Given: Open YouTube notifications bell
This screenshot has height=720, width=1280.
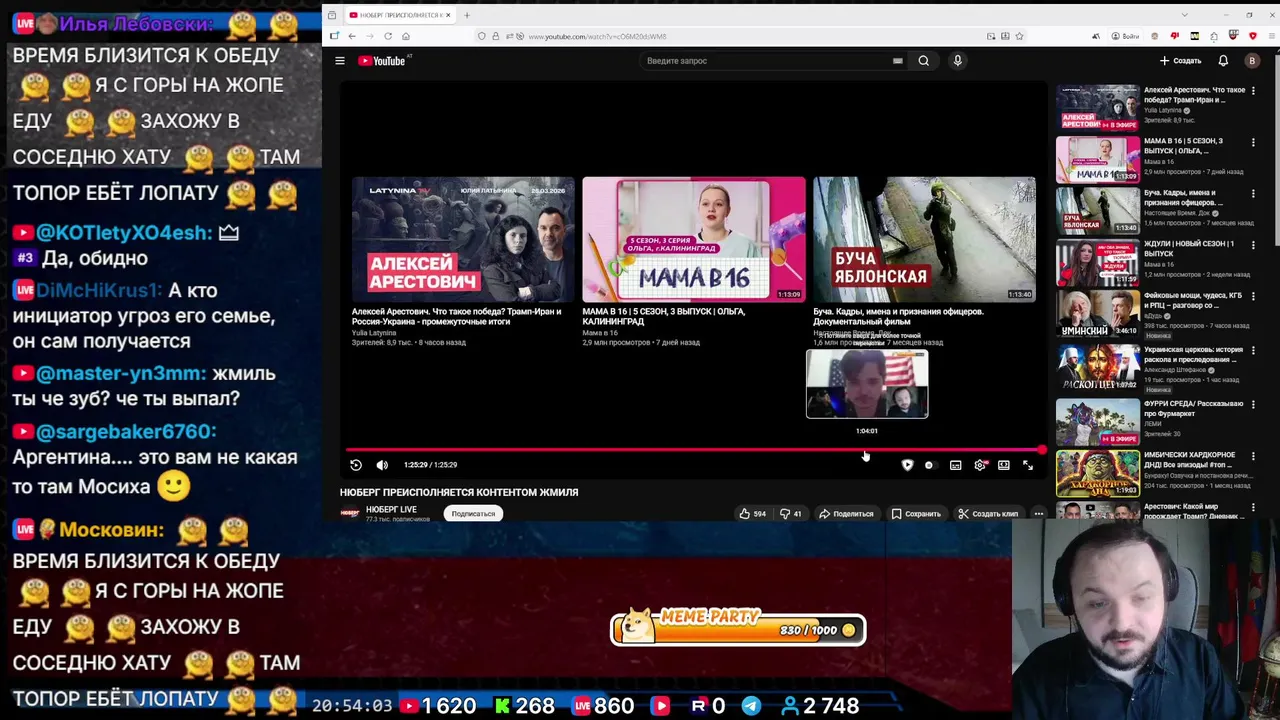Looking at the screenshot, I should click(1223, 61).
